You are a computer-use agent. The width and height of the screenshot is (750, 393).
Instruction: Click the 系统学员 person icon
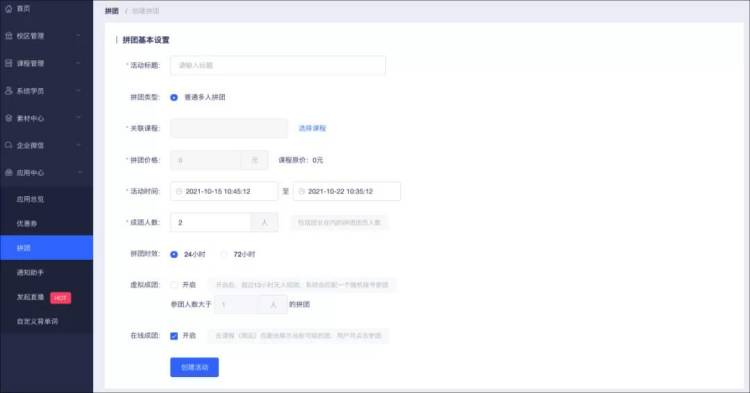pos(8,90)
